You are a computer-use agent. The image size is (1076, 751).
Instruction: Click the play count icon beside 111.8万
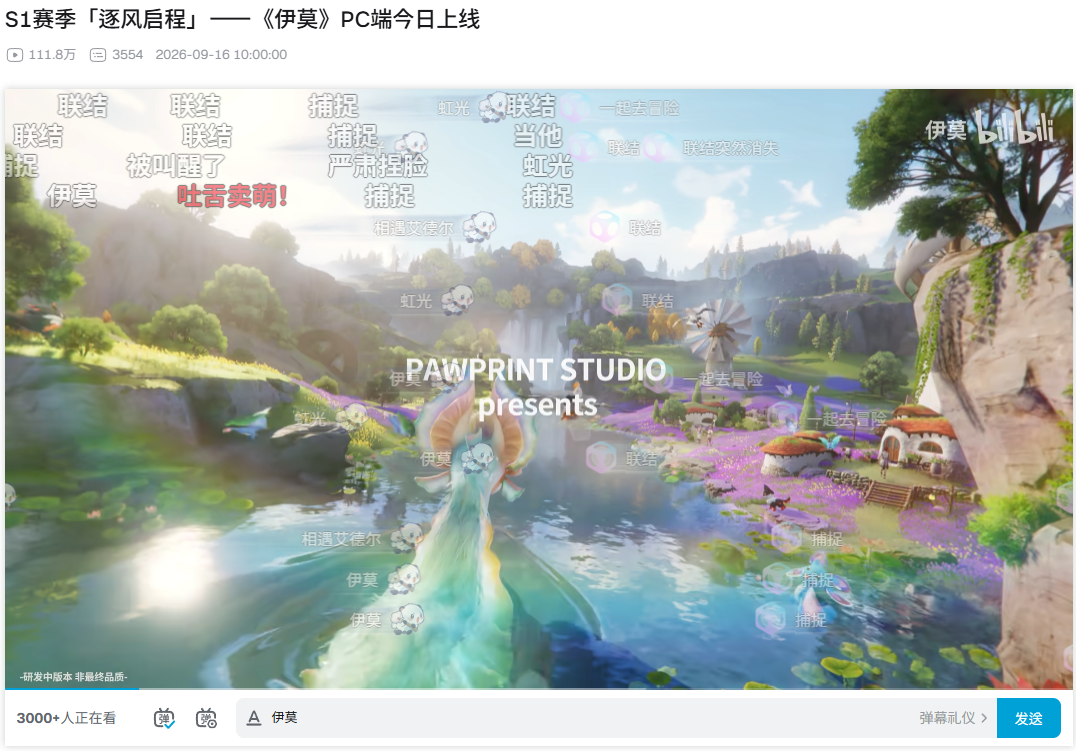click(x=15, y=55)
